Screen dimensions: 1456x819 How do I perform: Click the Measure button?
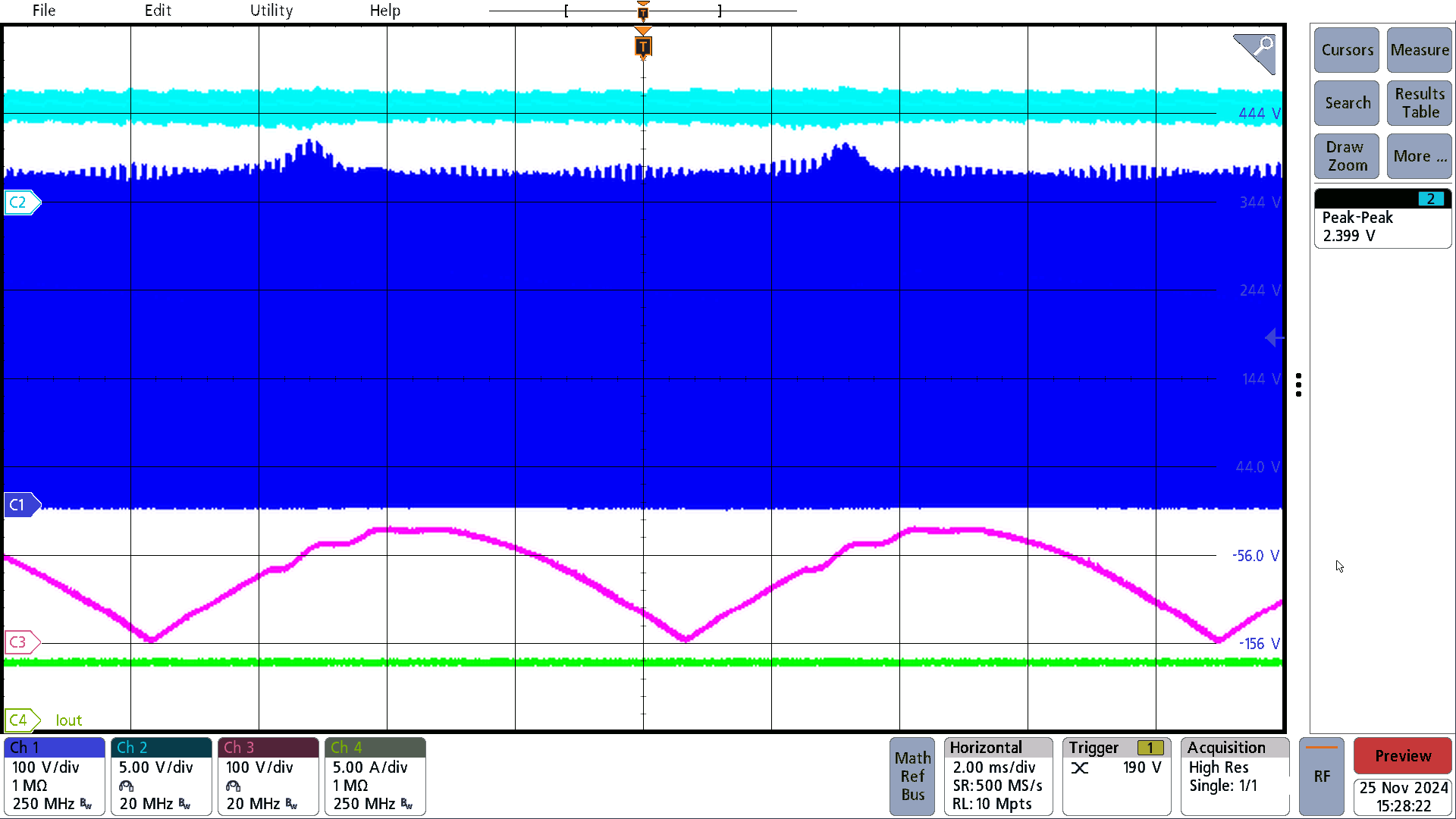tap(1420, 50)
